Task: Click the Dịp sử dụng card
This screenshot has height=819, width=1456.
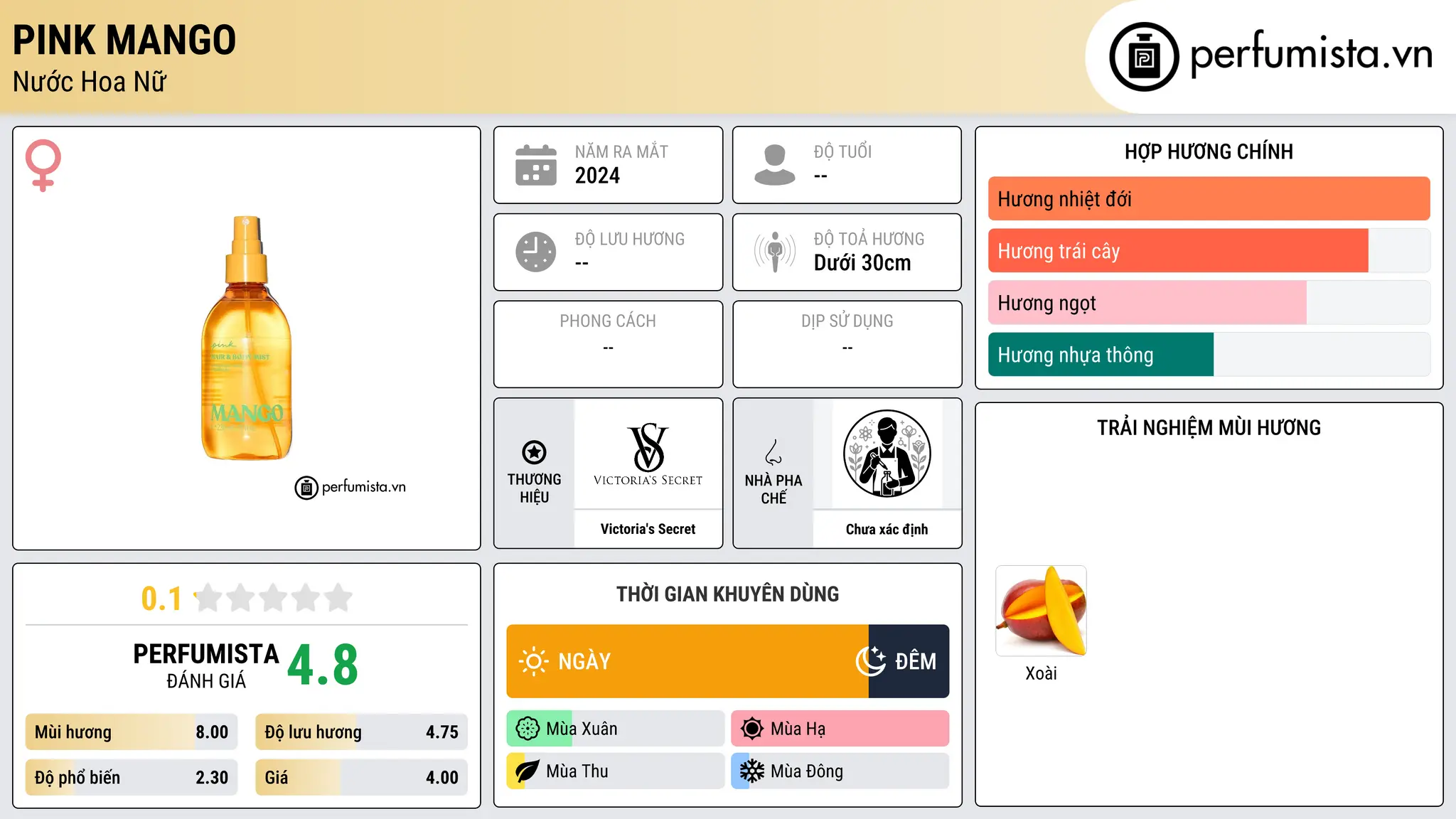Action: pos(847,344)
